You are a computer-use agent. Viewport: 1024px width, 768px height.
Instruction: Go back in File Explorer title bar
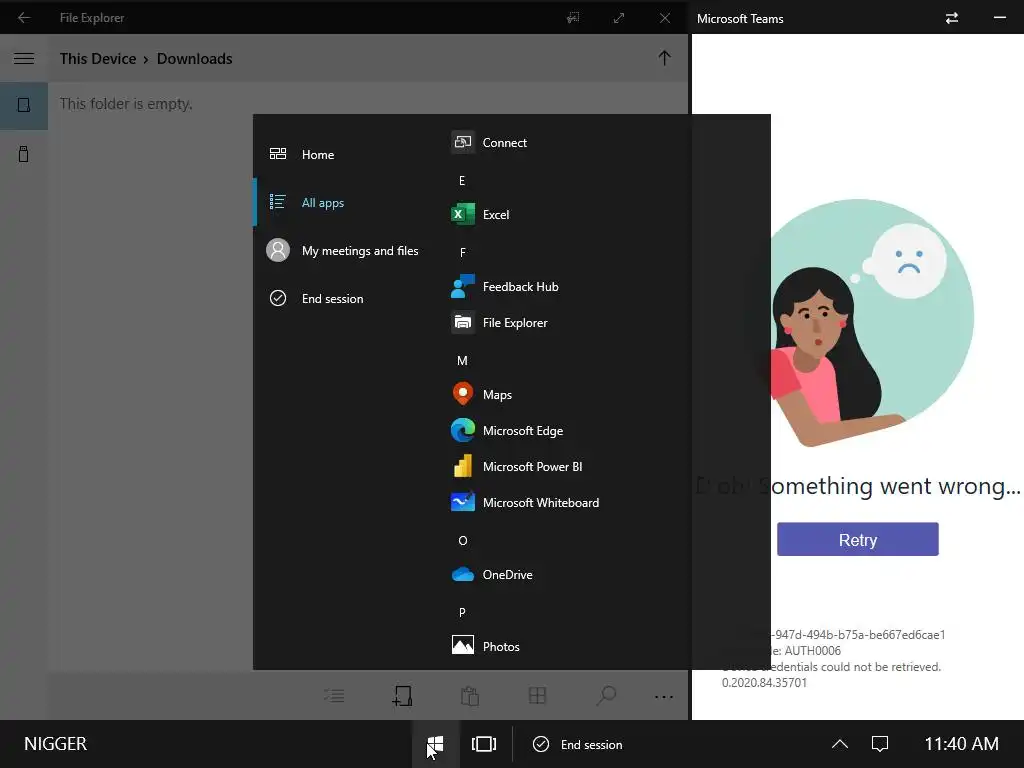pos(24,18)
